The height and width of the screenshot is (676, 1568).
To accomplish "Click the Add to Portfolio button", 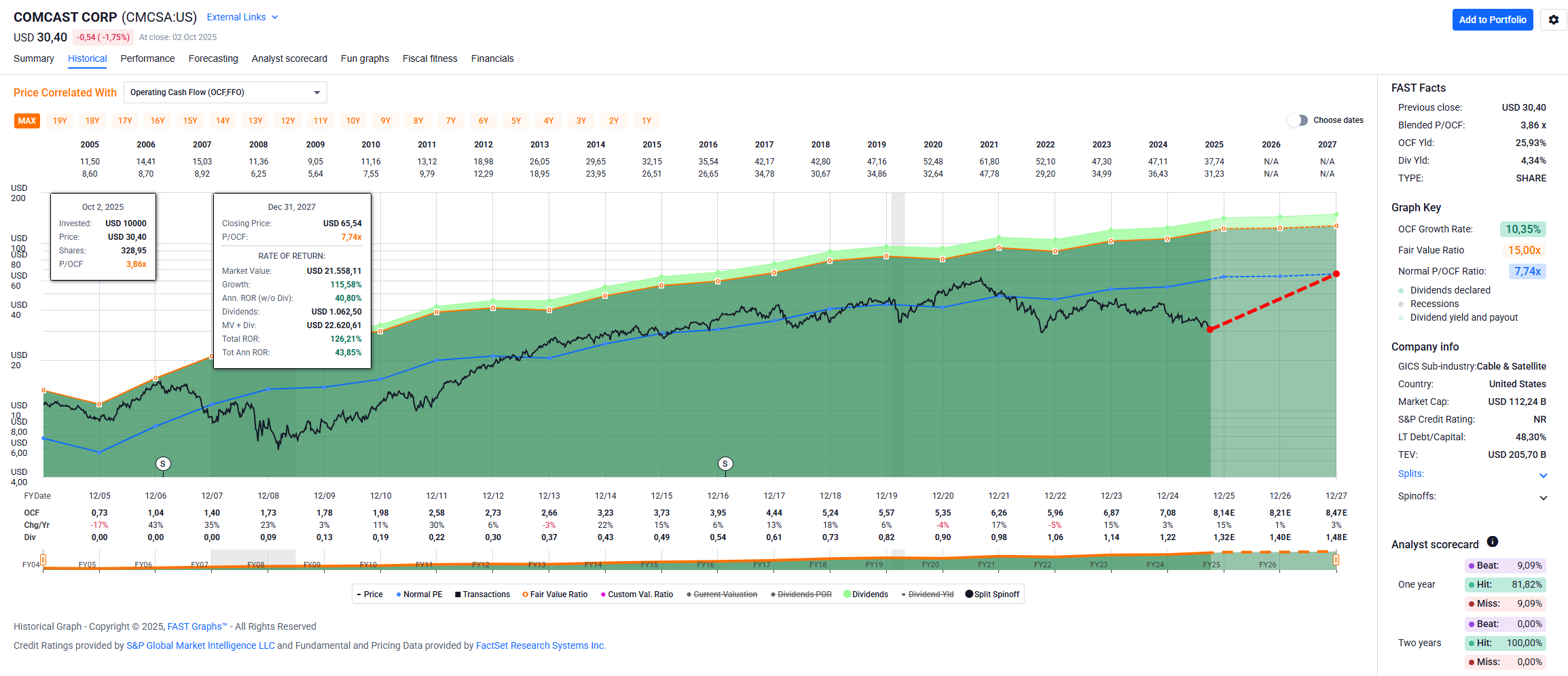I will [x=1492, y=20].
